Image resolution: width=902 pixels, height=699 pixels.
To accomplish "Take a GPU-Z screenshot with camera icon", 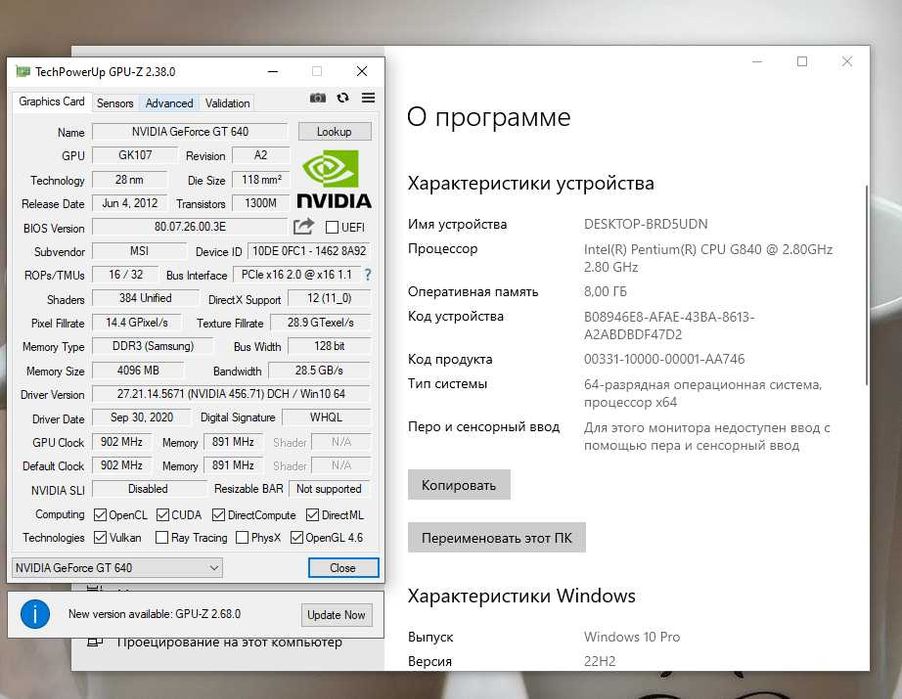I will pyautogui.click(x=318, y=98).
